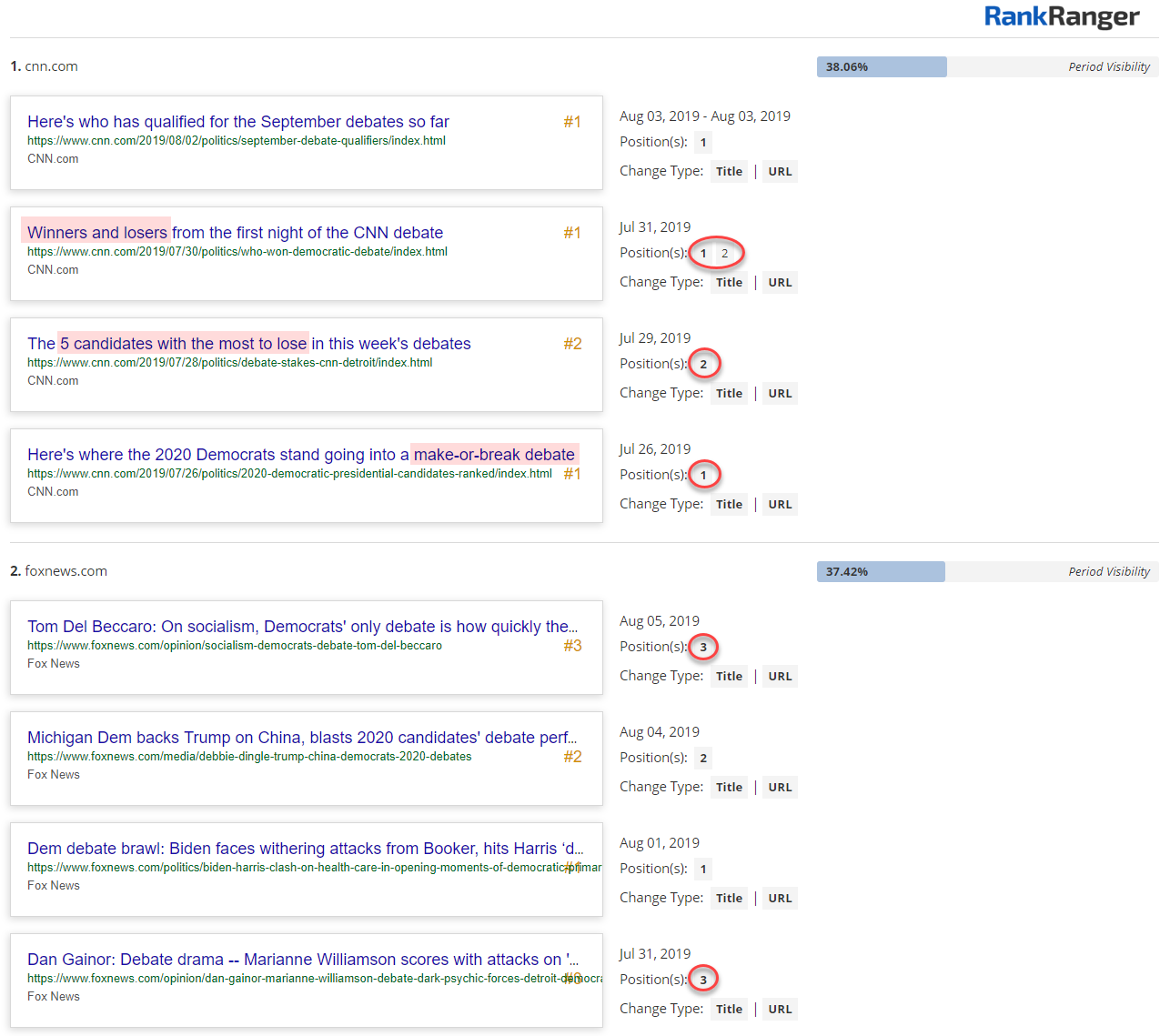Image resolution: width=1160 pixels, height=1036 pixels.
Task: Click the '1. cnn.com' domain heading
Action: coord(44,66)
